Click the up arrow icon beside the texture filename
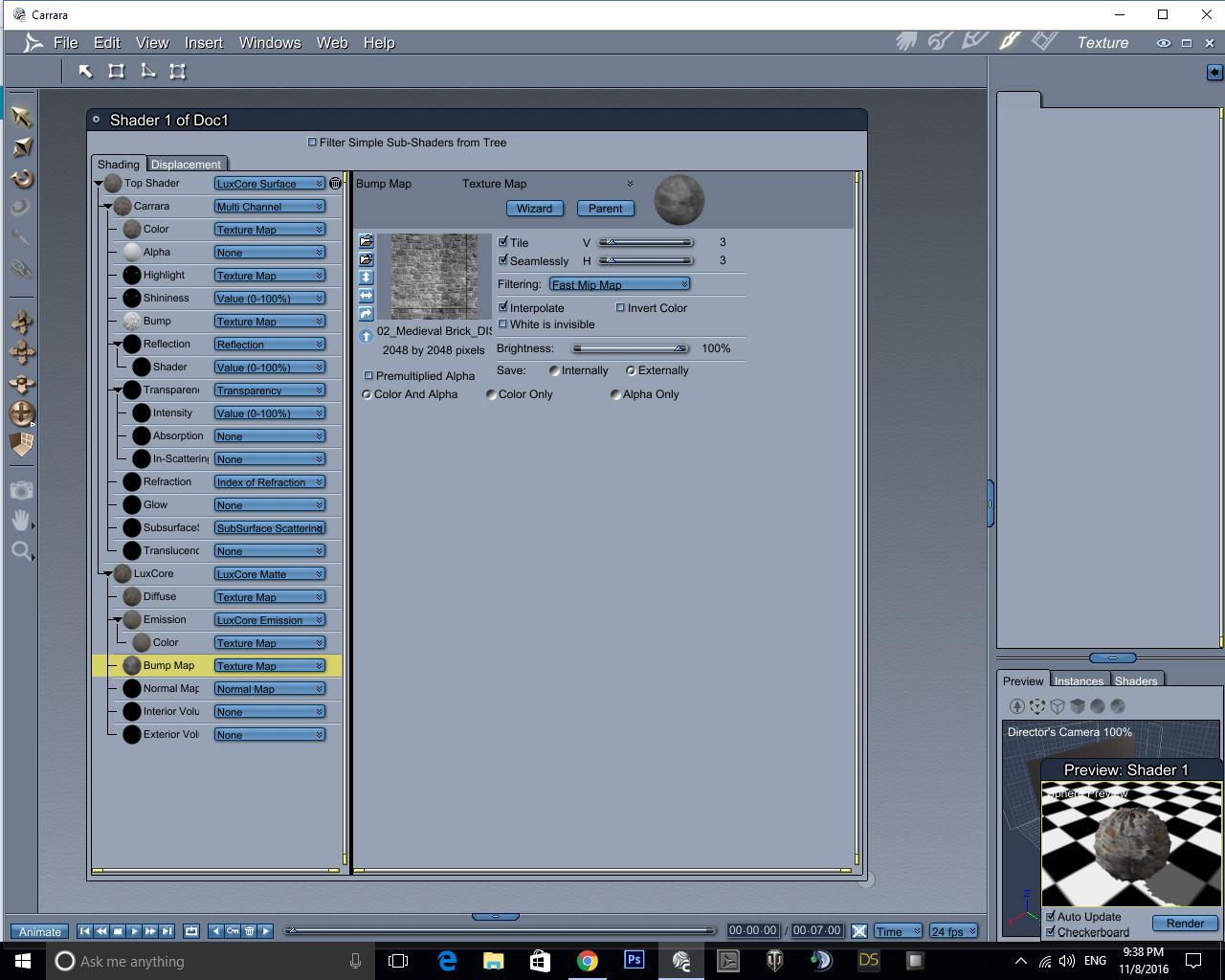 366,336
